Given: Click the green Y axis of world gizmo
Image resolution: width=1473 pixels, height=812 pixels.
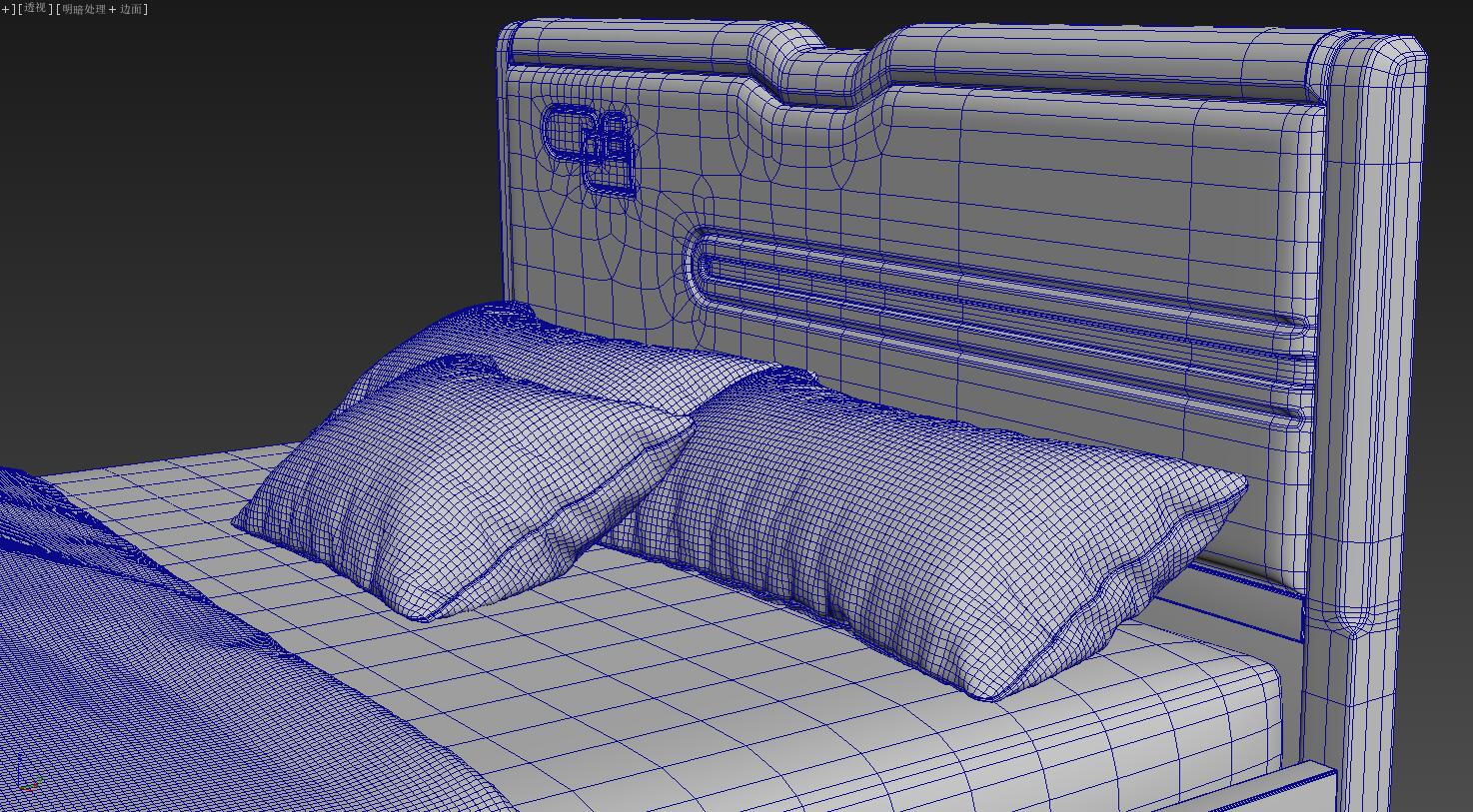Looking at the screenshot, I should [x=40, y=779].
